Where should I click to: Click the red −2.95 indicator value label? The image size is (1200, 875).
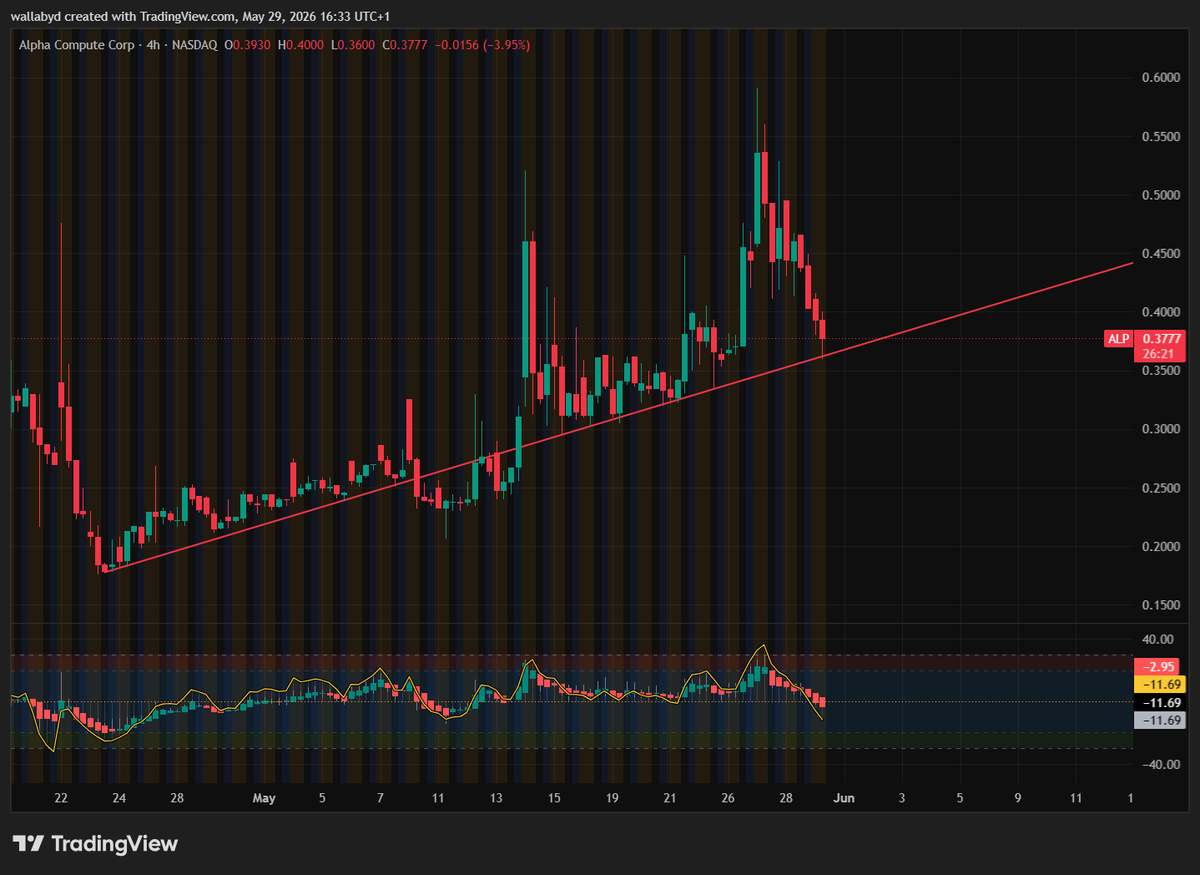tap(1159, 666)
